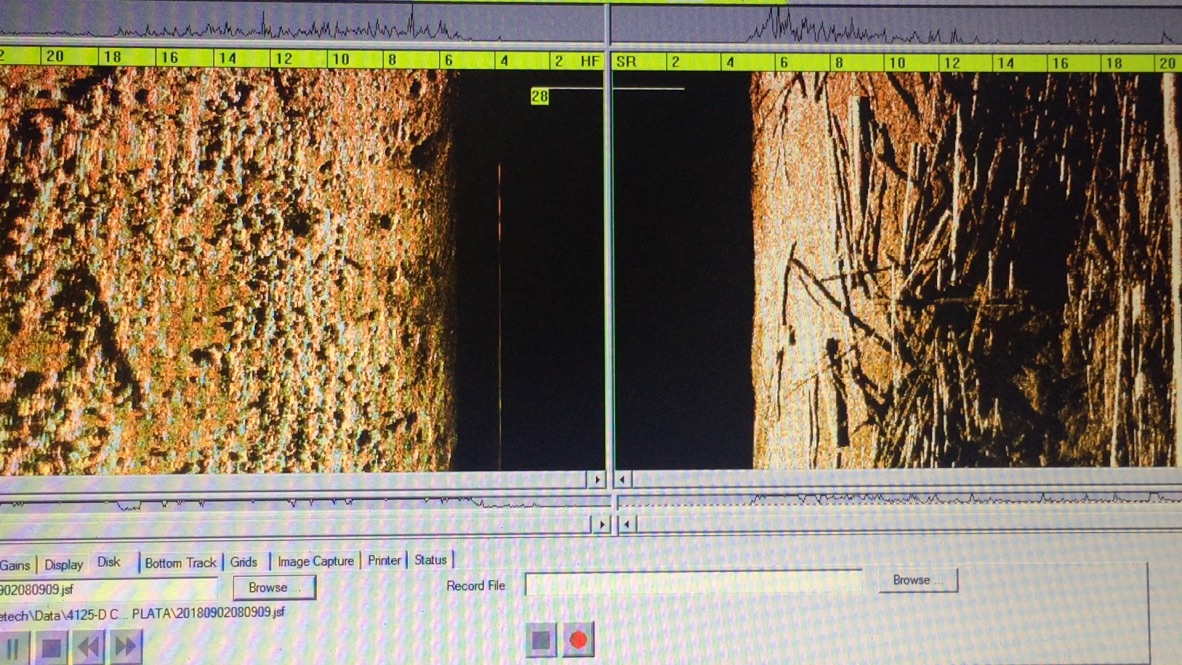The height and width of the screenshot is (665, 1182).
Task: Stop the sonar file playback
Action: click(x=51, y=648)
